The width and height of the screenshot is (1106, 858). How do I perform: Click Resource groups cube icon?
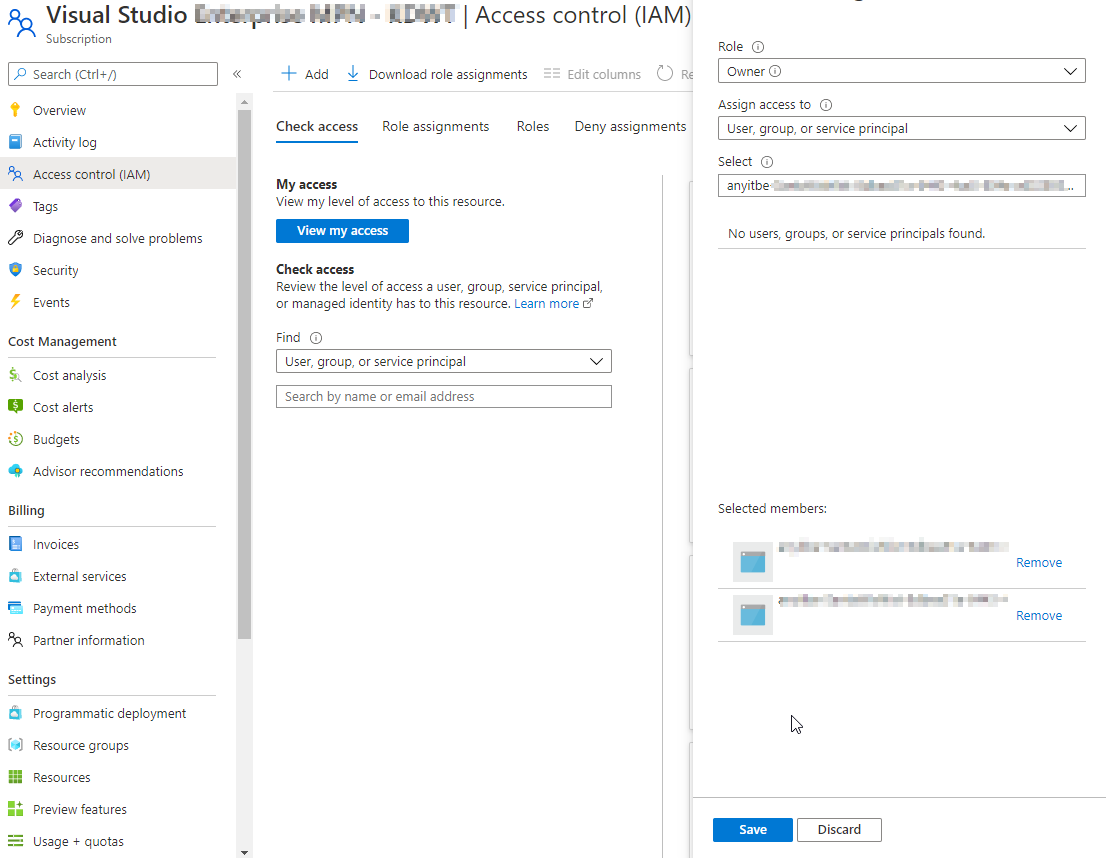click(16, 744)
